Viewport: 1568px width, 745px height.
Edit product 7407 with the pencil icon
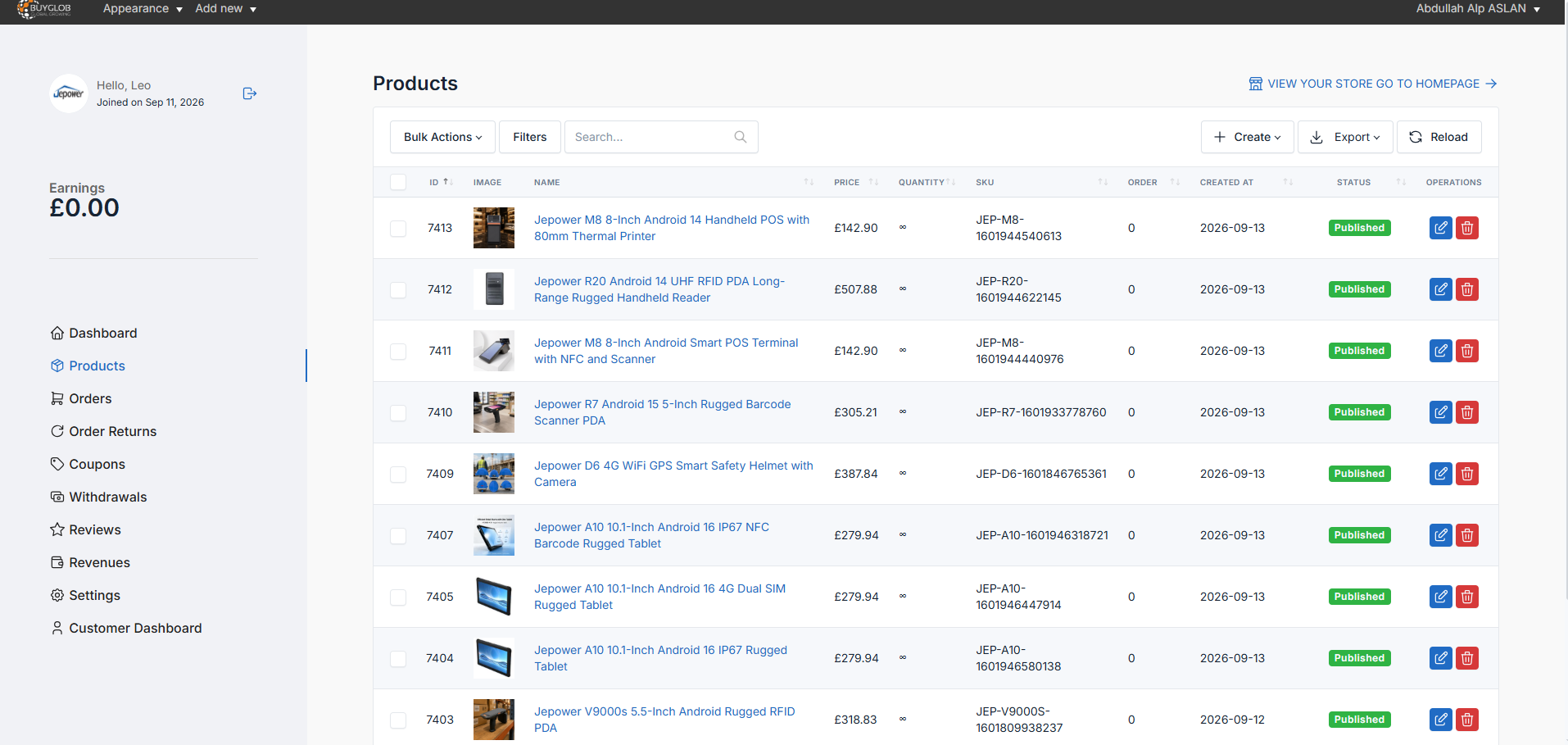(x=1440, y=535)
